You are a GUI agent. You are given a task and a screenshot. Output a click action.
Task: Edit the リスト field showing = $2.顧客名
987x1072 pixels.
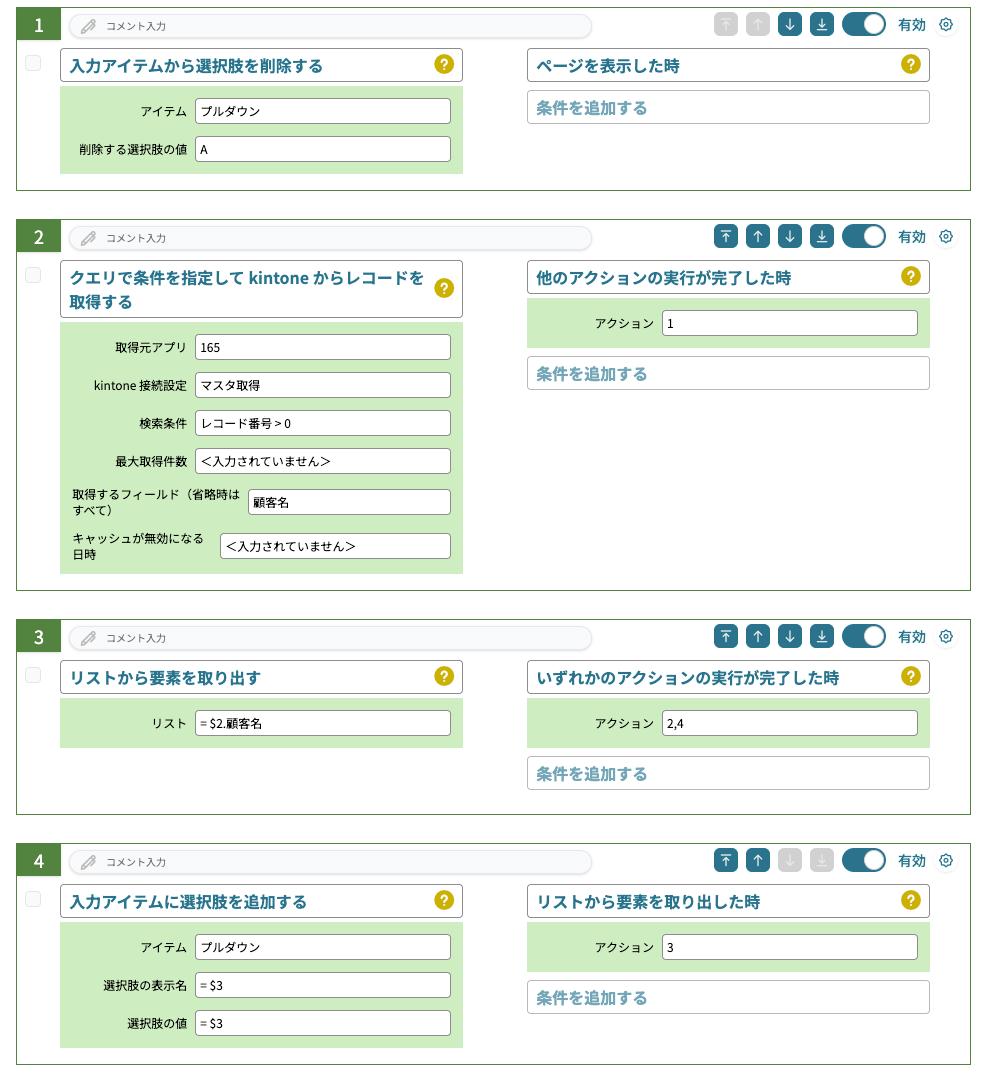pos(323,723)
